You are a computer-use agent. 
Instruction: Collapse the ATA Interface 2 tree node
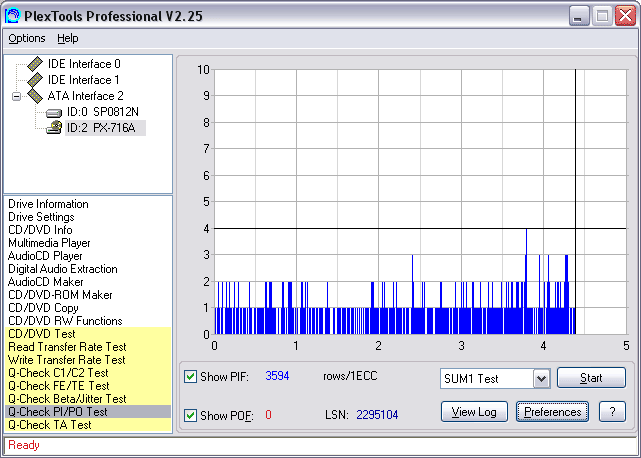coord(16,97)
